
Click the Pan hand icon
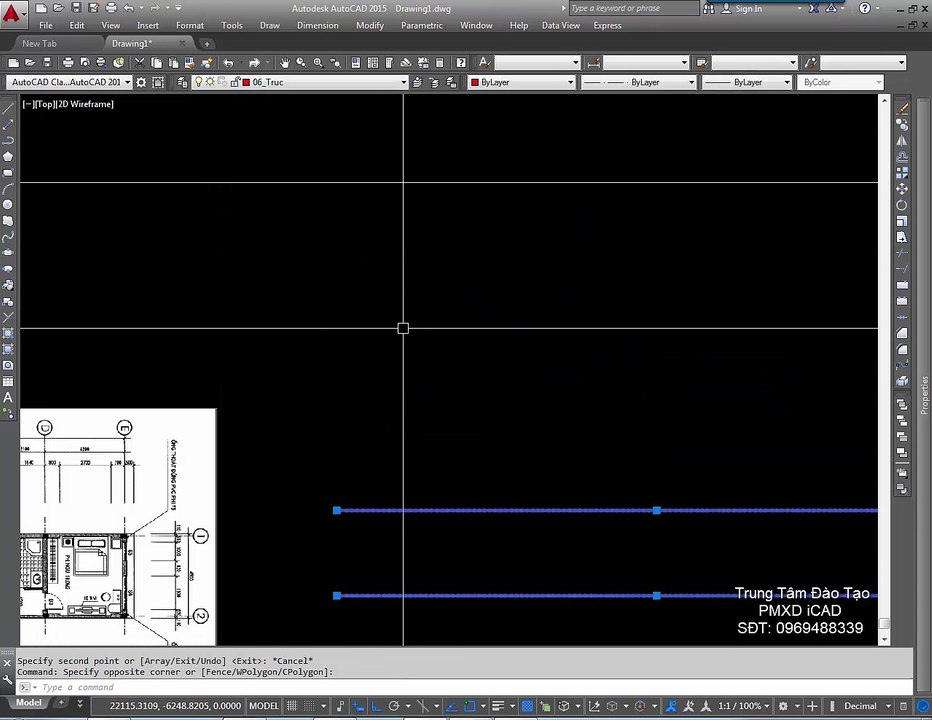[285, 62]
